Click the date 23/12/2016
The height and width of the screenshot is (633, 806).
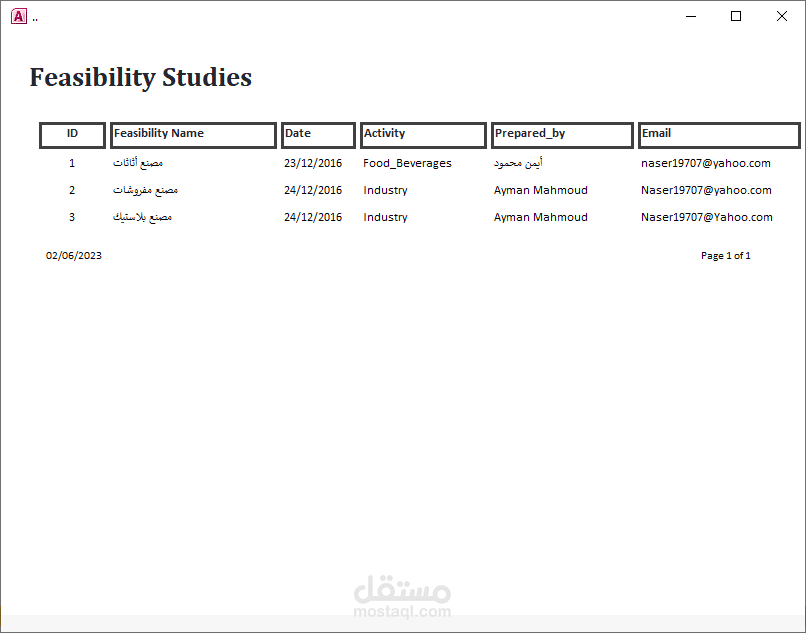313,163
